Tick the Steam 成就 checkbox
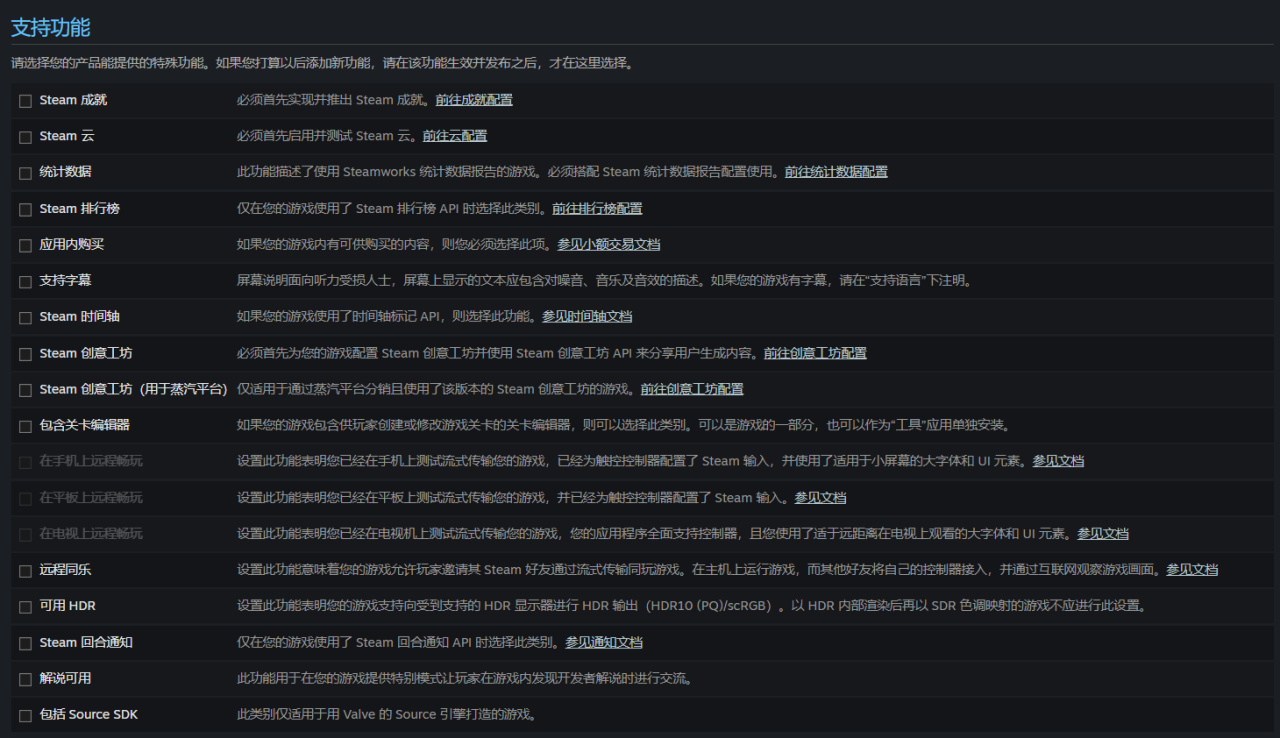The width and height of the screenshot is (1280, 738). point(25,101)
